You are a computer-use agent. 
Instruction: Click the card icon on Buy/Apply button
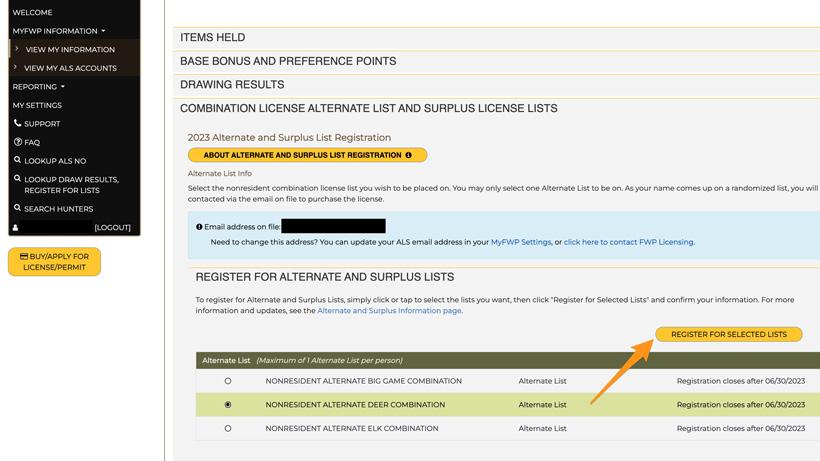24,257
